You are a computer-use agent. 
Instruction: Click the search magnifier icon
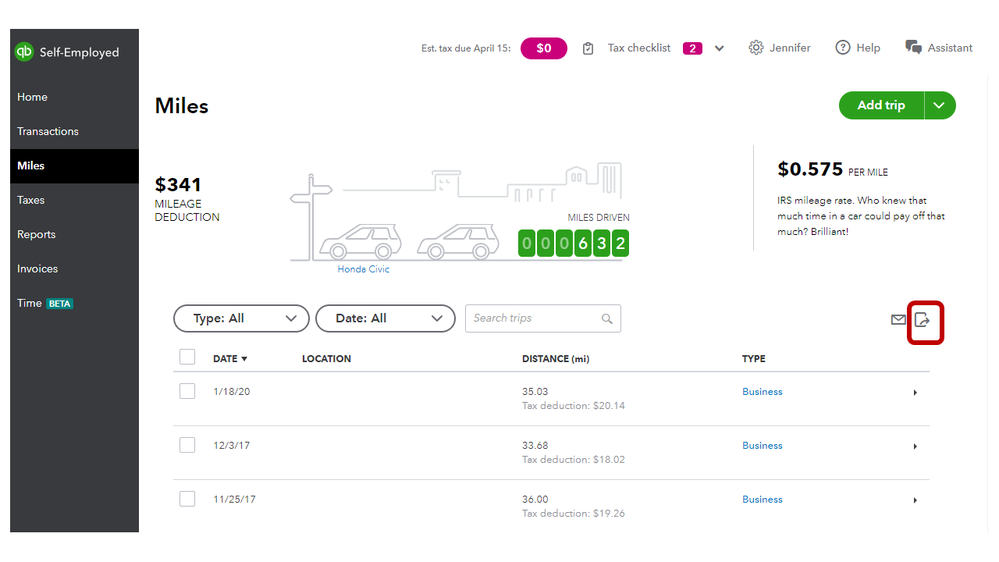point(607,319)
